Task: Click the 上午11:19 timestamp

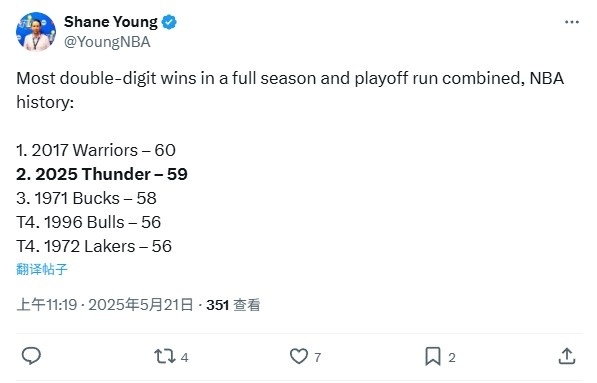Action: (x=47, y=305)
